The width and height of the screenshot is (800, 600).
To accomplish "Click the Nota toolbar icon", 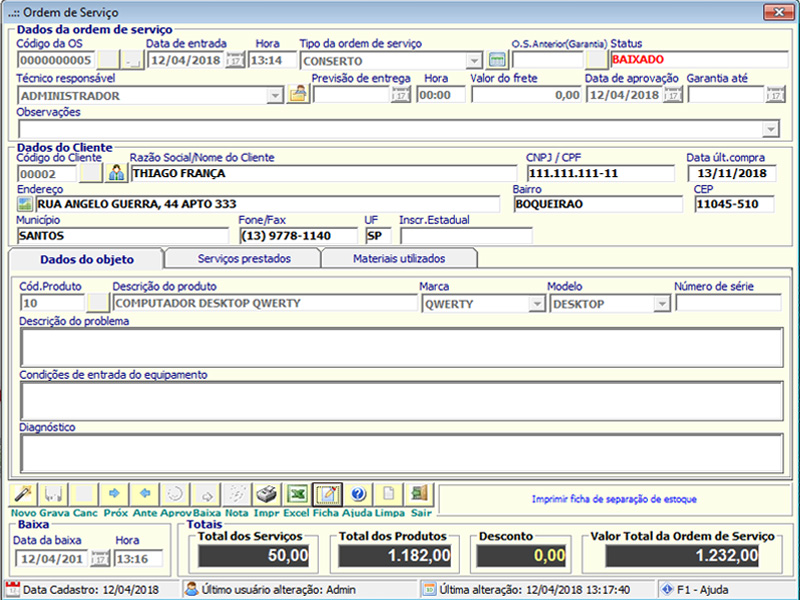I will [x=236, y=494].
